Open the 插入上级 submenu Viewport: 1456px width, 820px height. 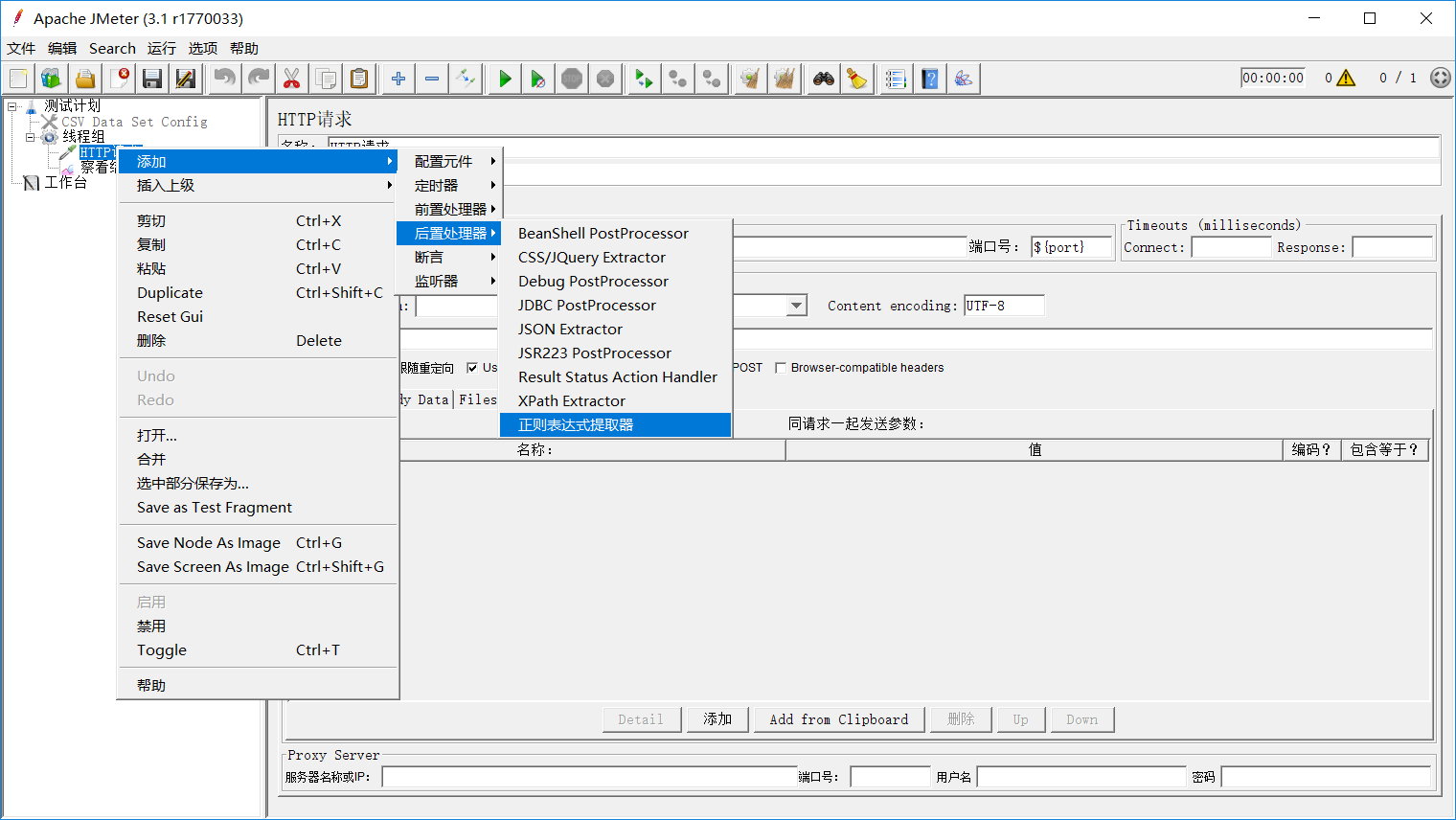pyautogui.click(x=258, y=186)
